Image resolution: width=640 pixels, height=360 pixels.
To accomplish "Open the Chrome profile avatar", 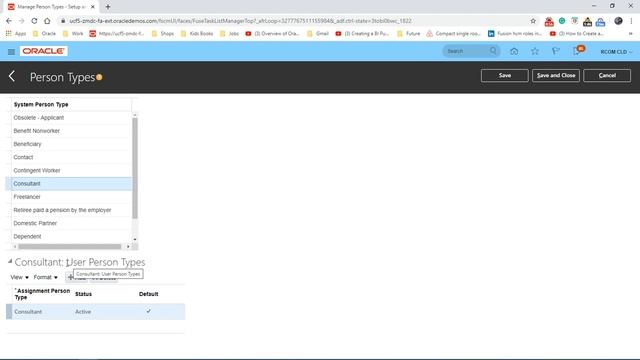I will coord(618,21).
